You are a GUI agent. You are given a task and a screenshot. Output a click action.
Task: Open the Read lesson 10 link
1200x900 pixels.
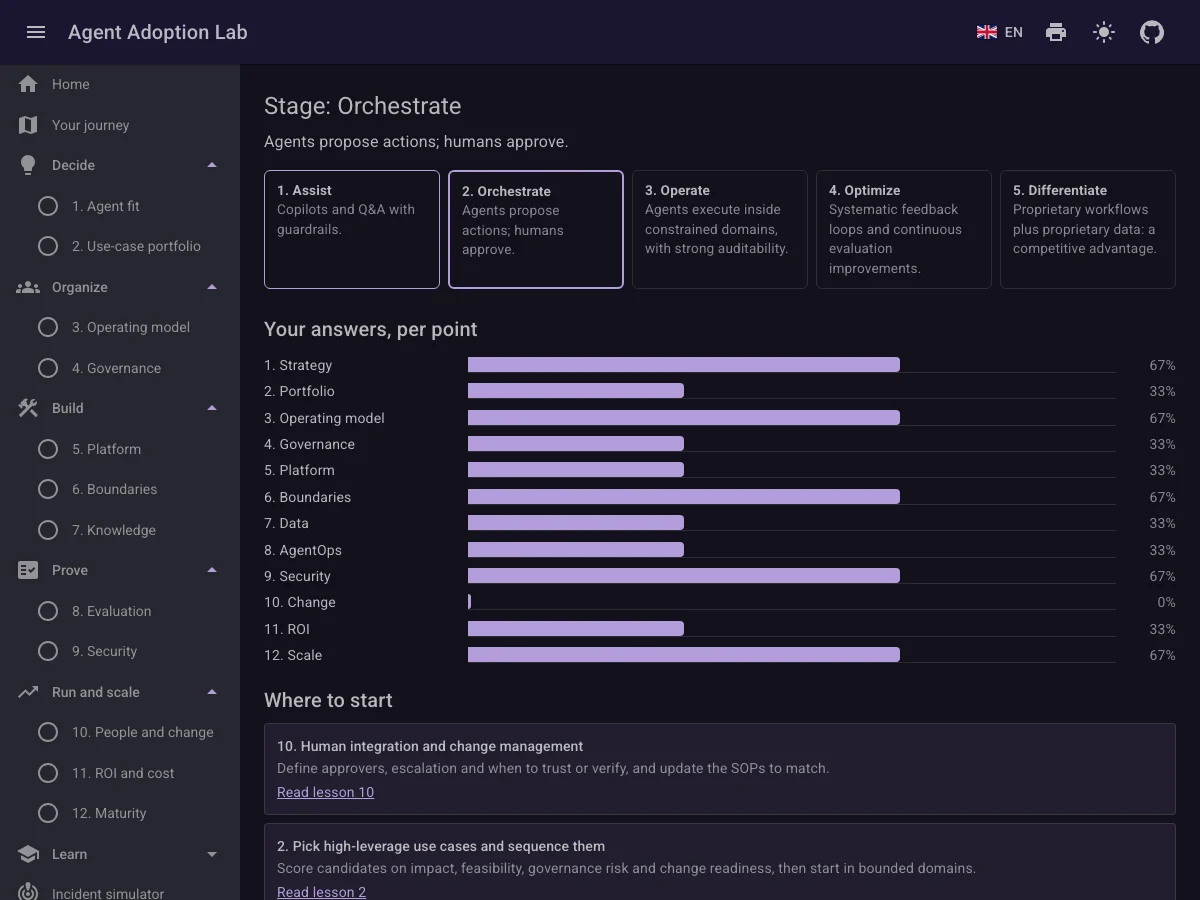[325, 792]
